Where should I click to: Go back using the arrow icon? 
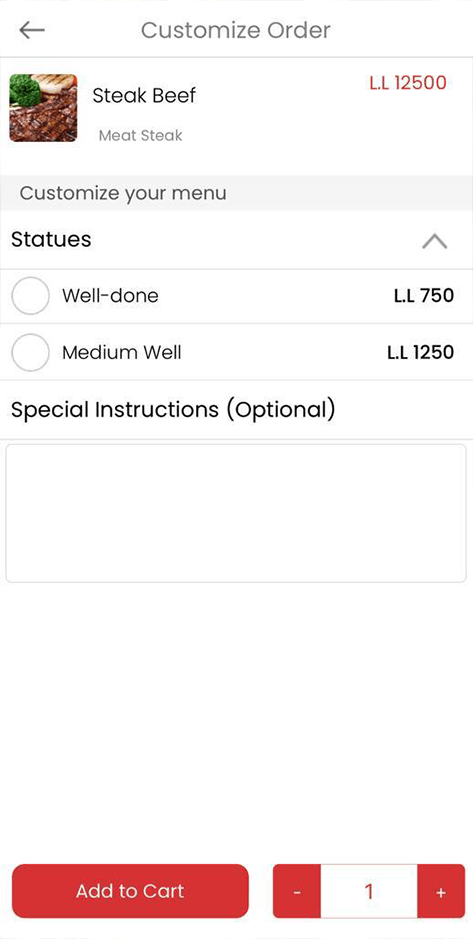coord(32,30)
